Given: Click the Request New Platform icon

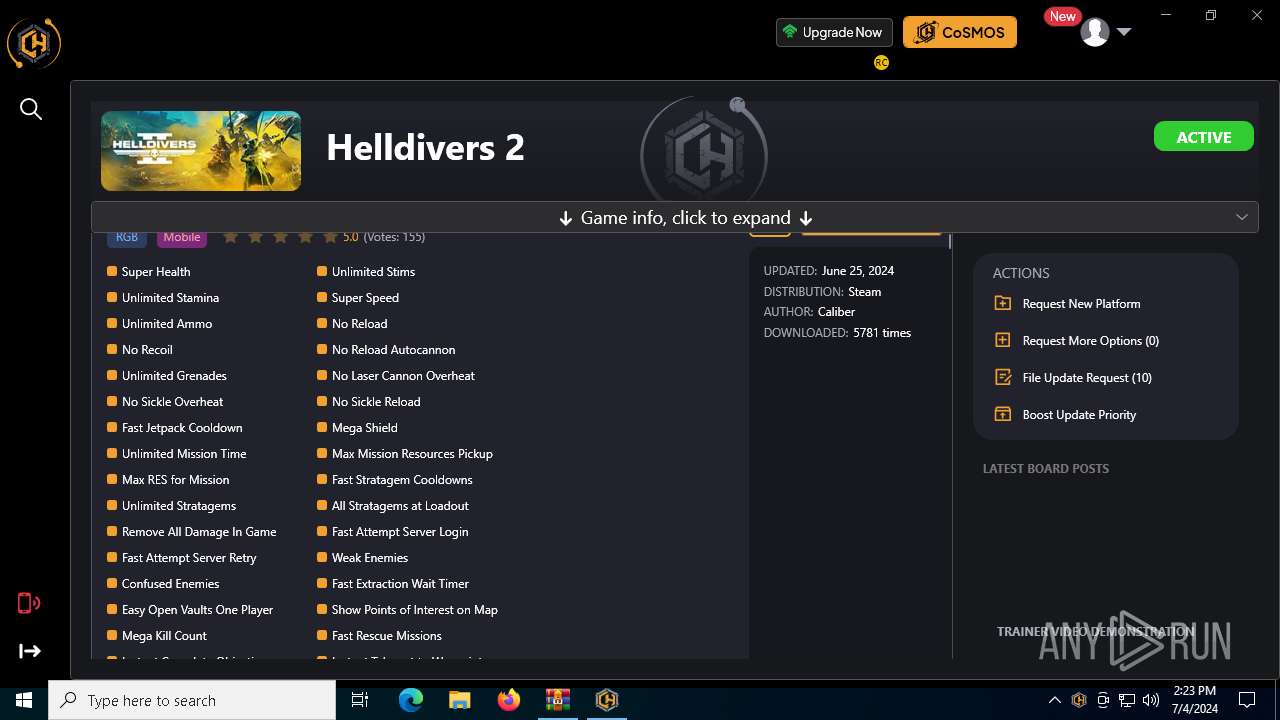Looking at the screenshot, I should coord(1003,303).
